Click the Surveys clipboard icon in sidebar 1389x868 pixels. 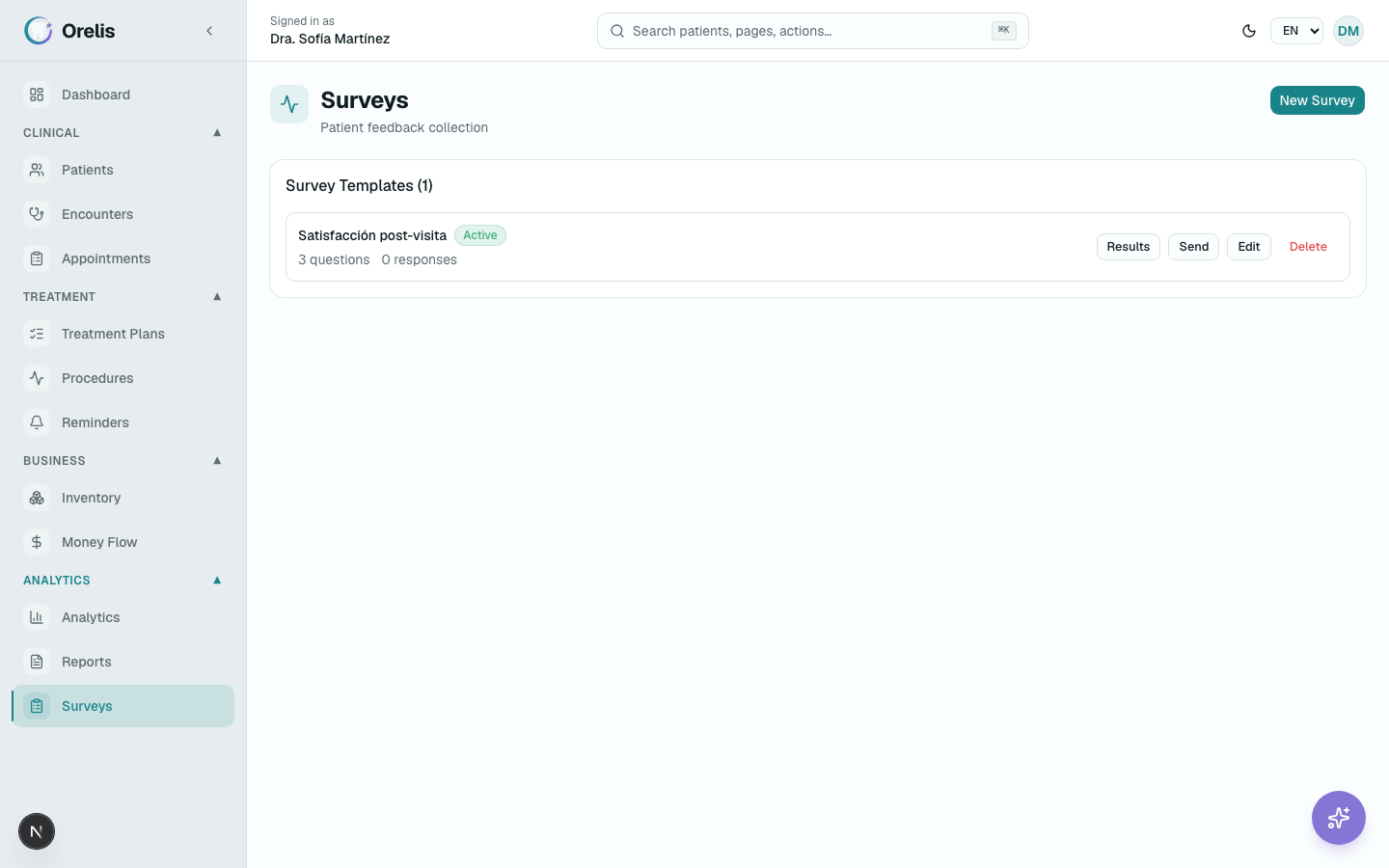click(x=37, y=706)
